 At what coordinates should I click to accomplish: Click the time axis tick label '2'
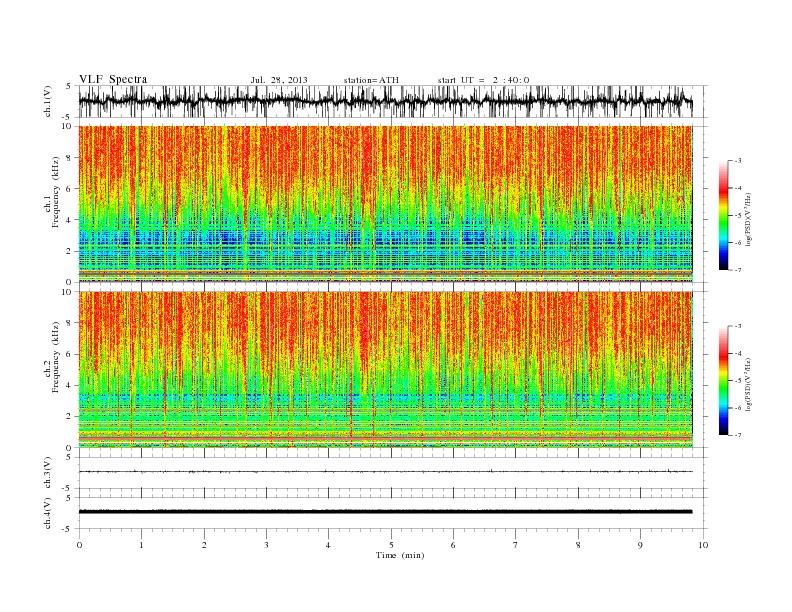point(204,545)
